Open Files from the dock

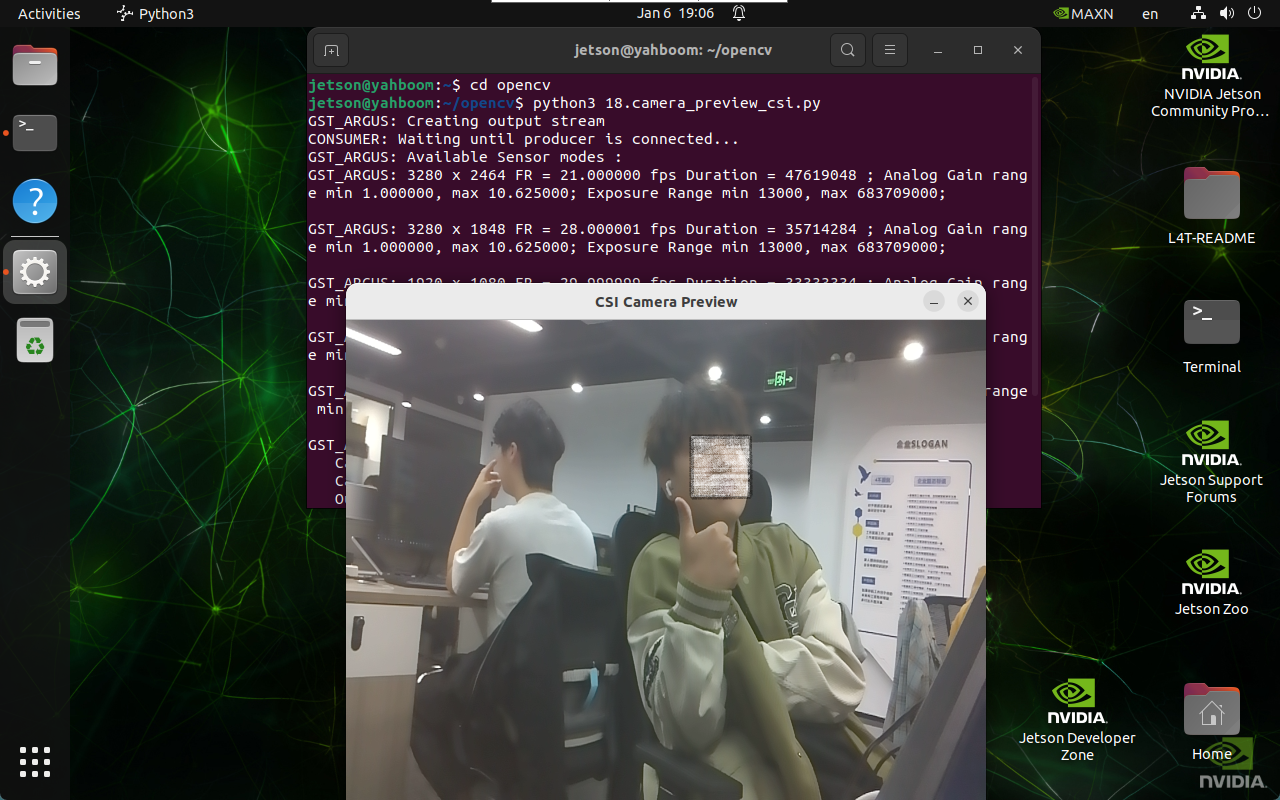[x=35, y=66]
